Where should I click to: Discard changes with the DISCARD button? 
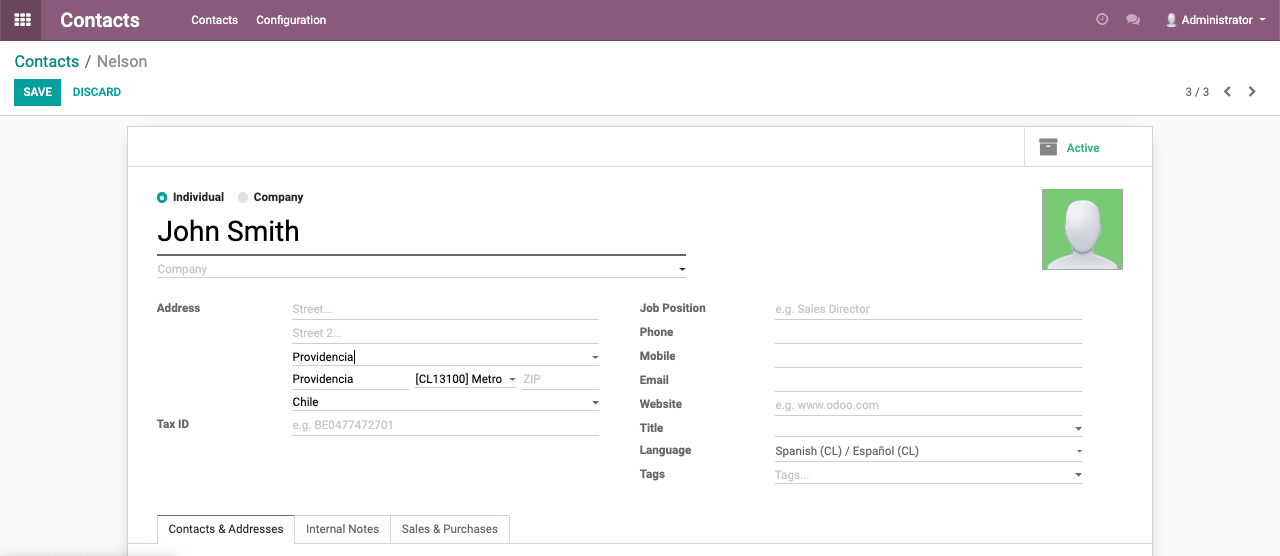coord(97,92)
